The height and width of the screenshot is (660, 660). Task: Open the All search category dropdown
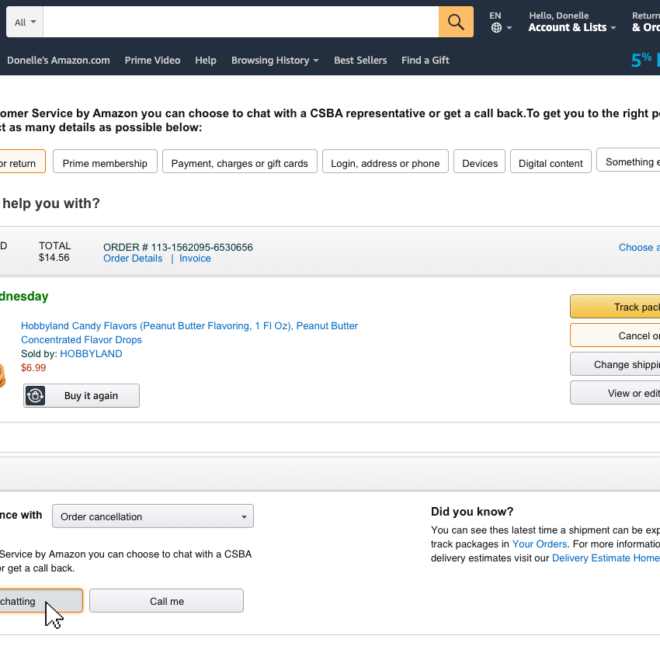pos(25,22)
